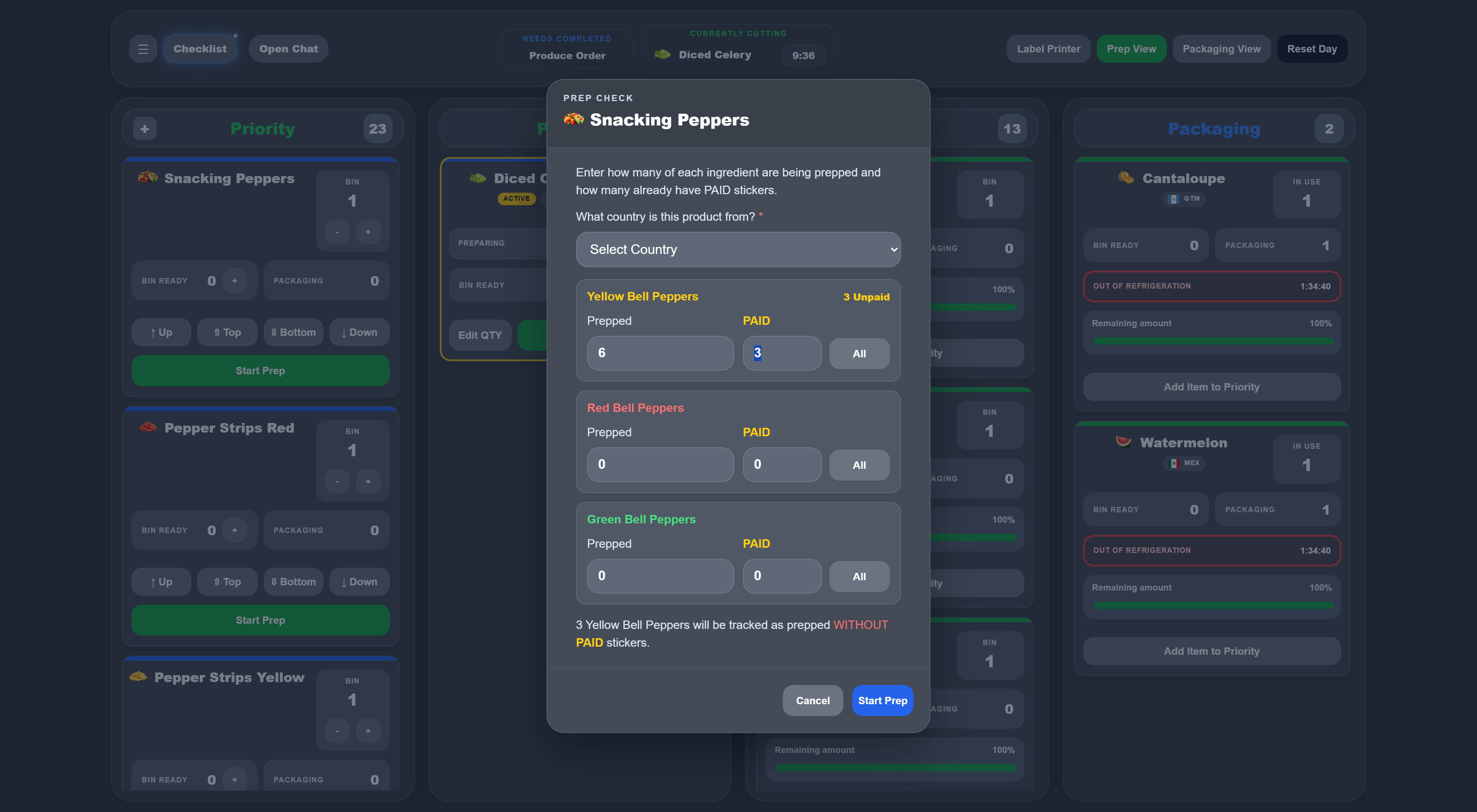Click the Yellow Bell Peppers PAID field
This screenshot has width=1477, height=812.
782,353
